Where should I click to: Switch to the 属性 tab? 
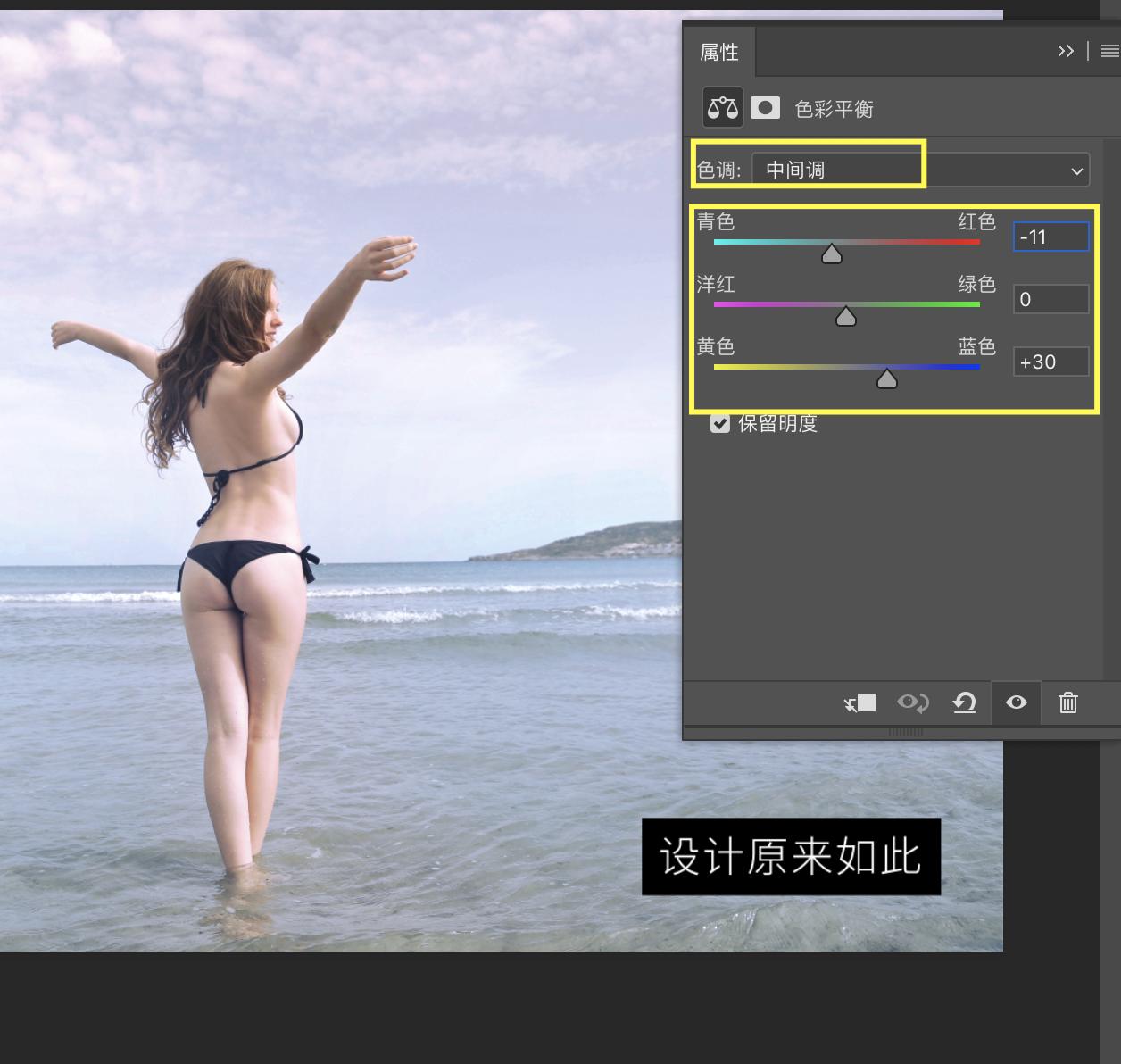tap(720, 51)
